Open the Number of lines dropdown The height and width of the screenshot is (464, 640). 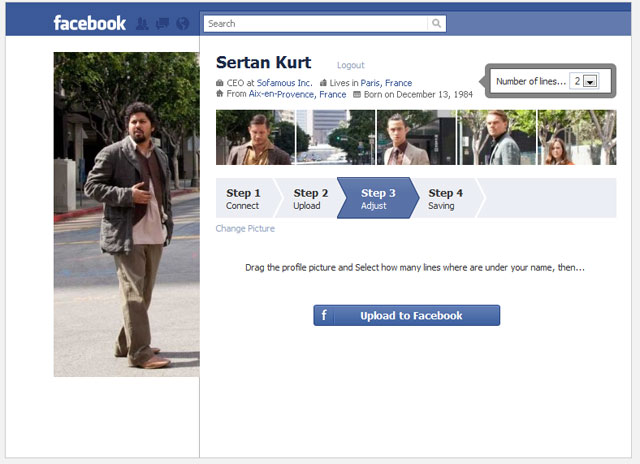[x=584, y=81]
